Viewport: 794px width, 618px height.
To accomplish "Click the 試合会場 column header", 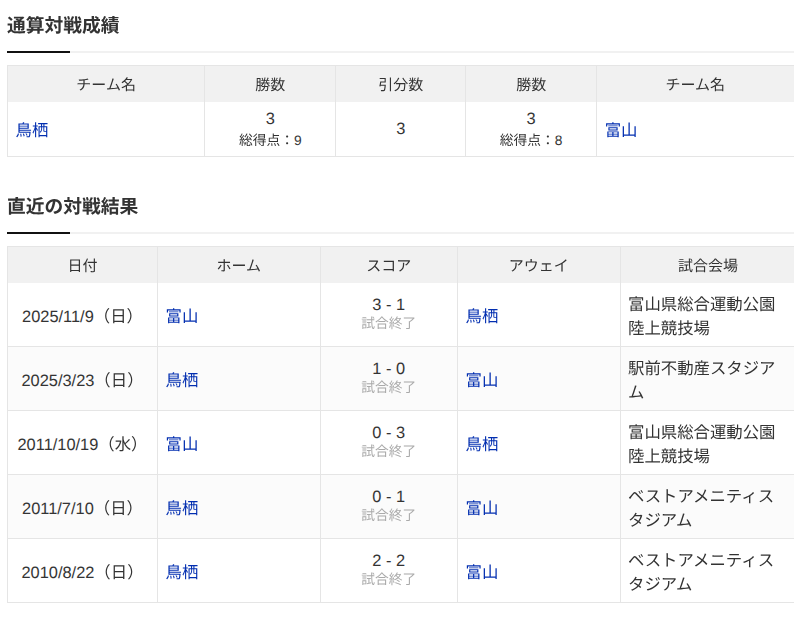I will 707,265.
